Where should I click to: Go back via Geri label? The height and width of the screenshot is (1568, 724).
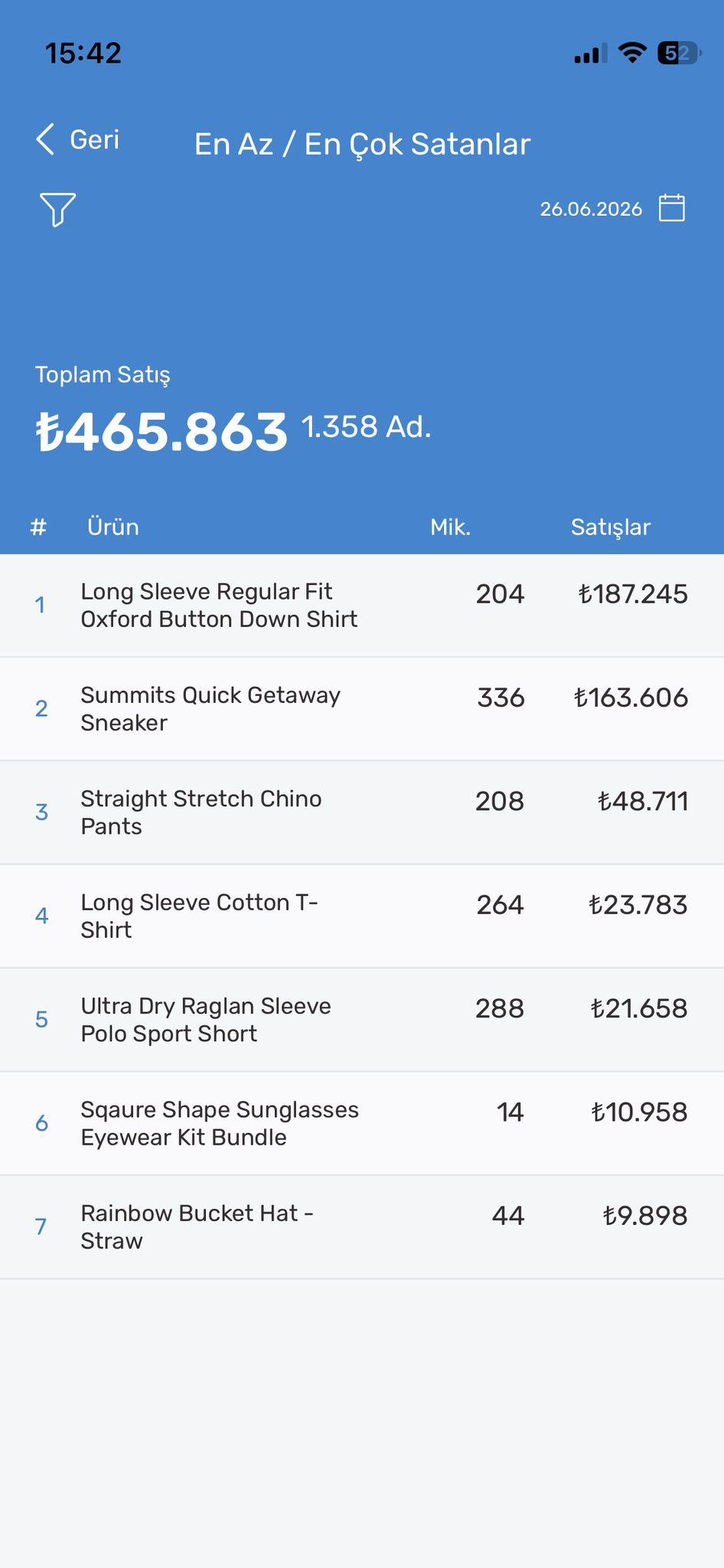95,139
